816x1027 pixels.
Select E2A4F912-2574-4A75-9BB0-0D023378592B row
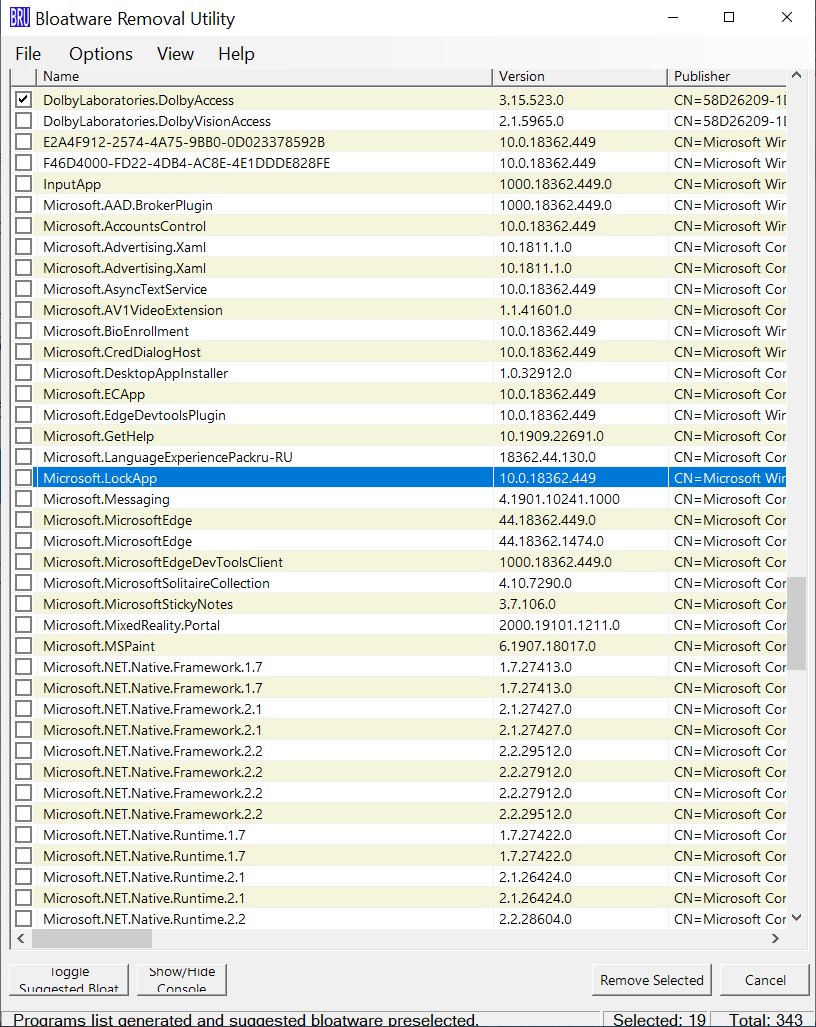coord(398,142)
